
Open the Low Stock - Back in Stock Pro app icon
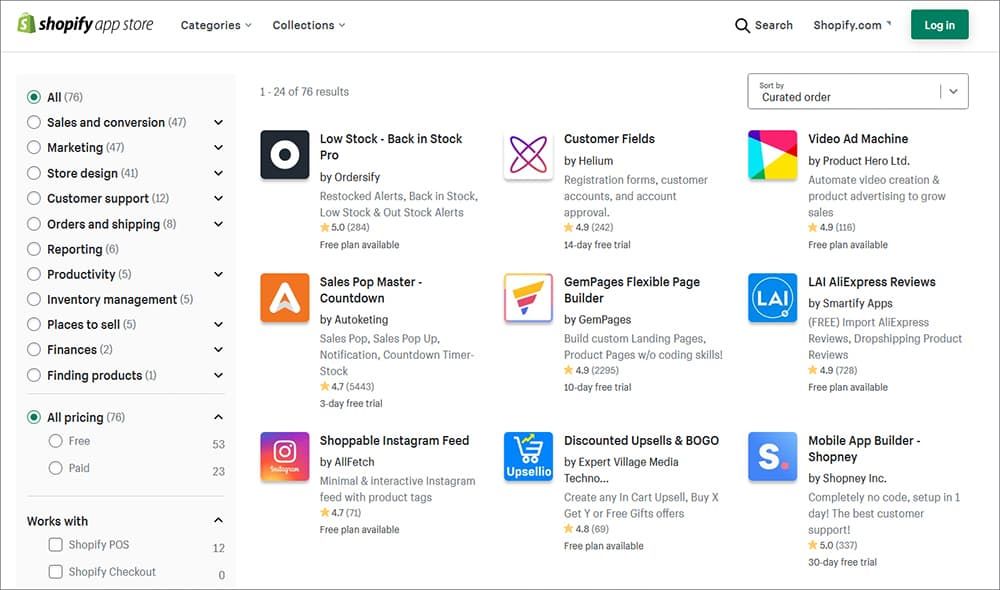pos(284,155)
